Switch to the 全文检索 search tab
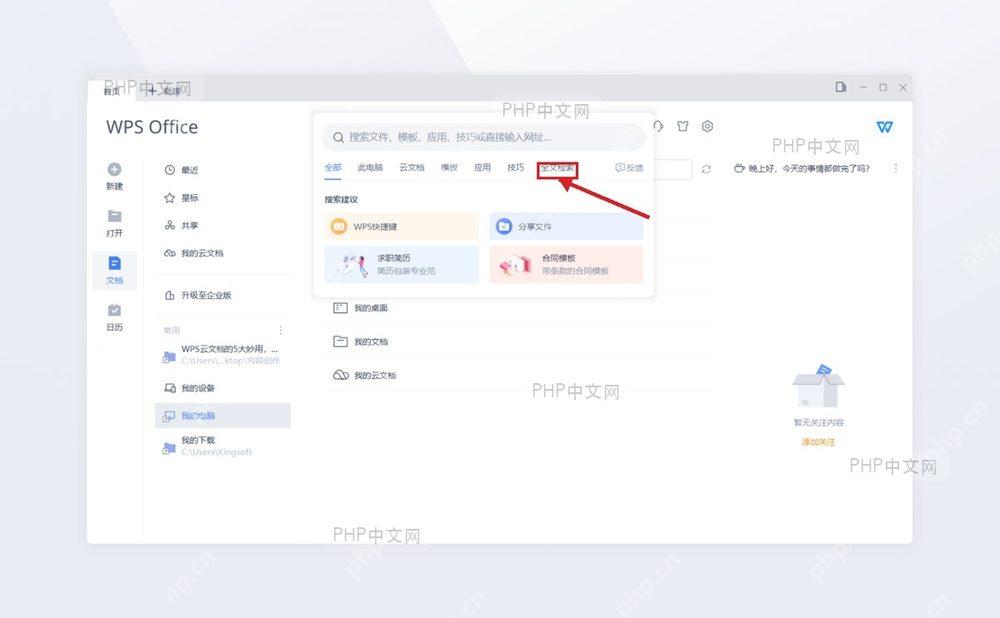1000x618 pixels. 557,168
